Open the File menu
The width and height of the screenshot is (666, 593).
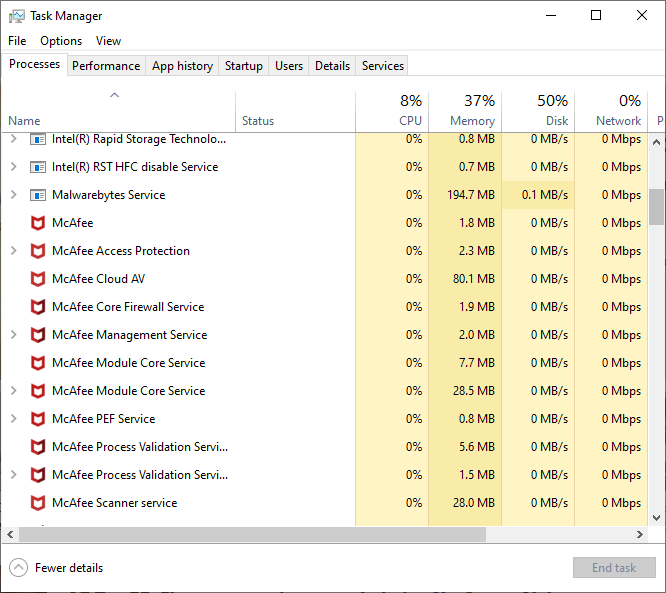17,41
